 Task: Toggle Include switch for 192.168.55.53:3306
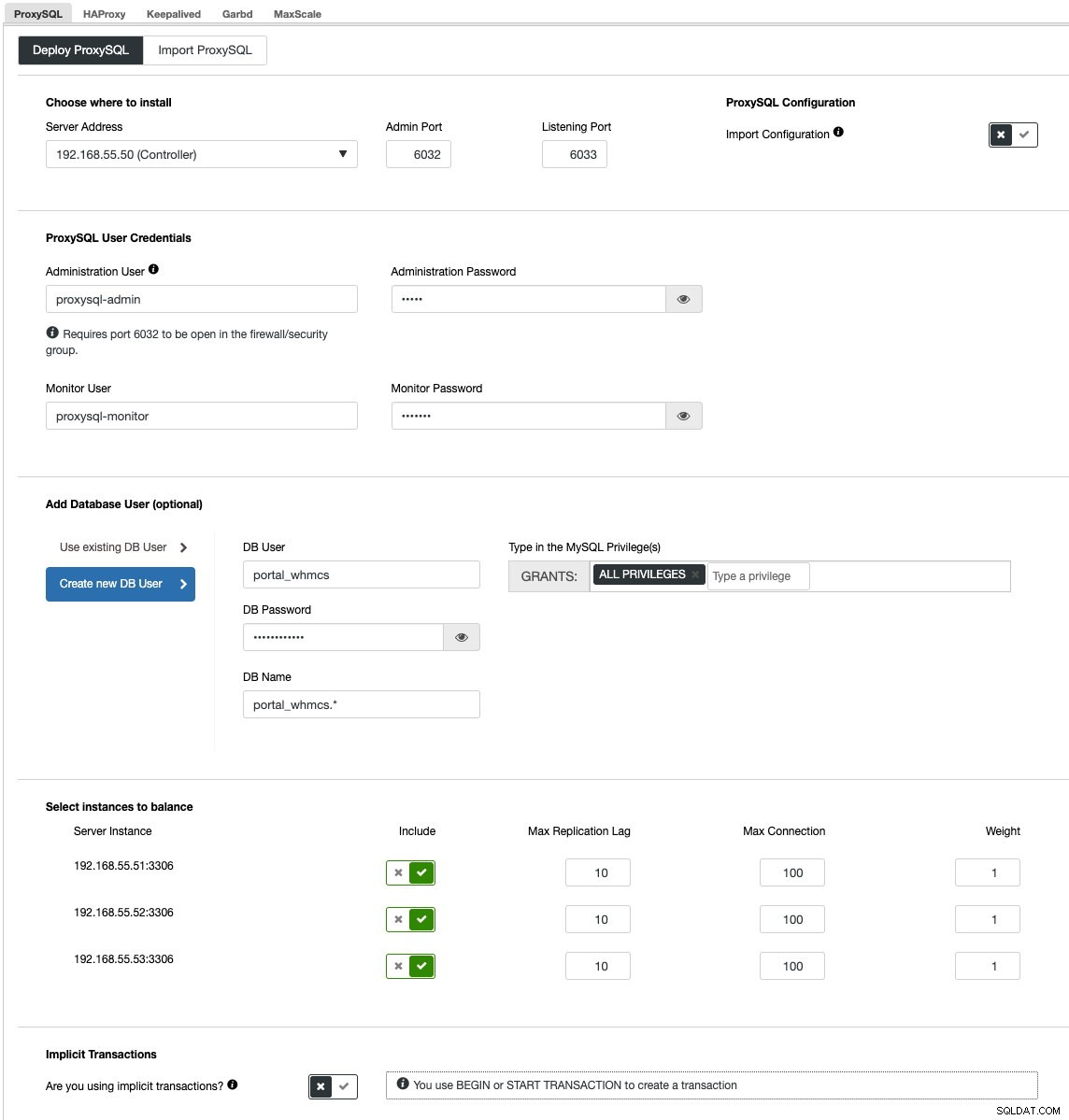tap(410, 966)
